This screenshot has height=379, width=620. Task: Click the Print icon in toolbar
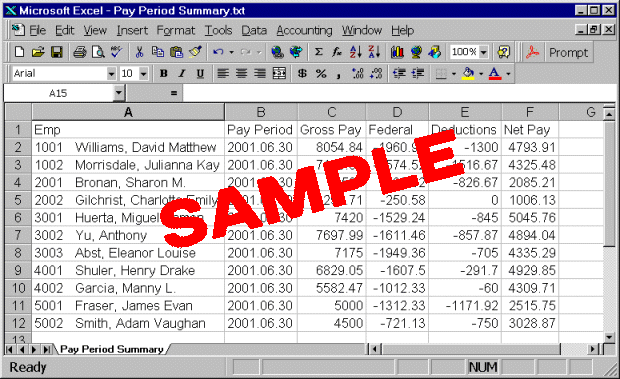80,52
